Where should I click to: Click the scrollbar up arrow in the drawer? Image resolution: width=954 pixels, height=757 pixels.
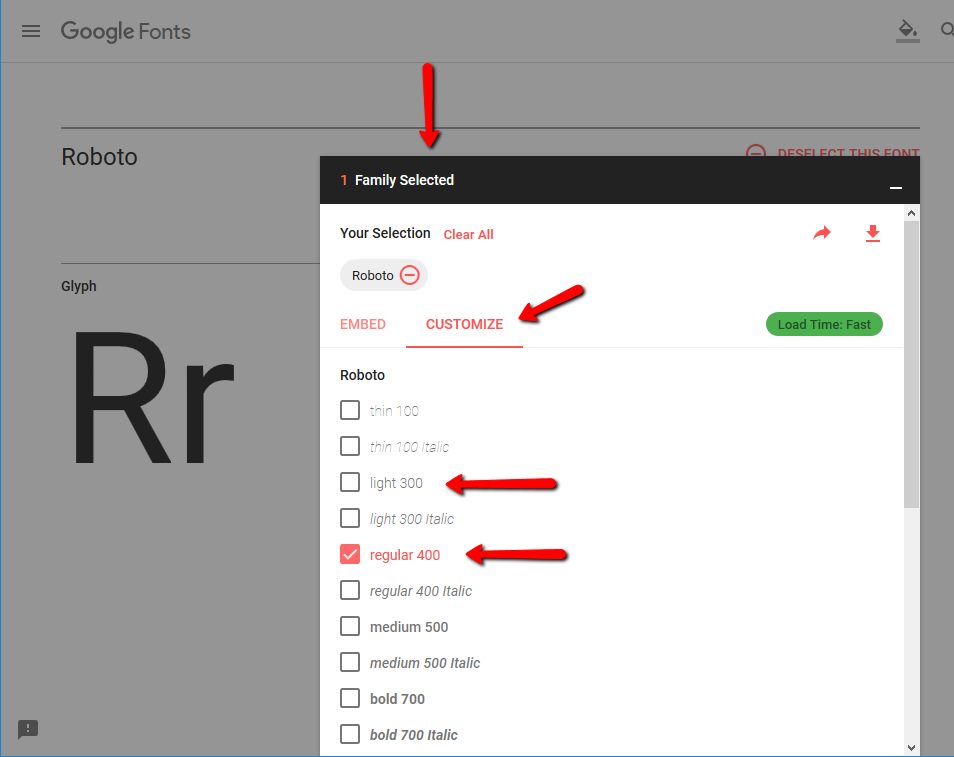tap(911, 213)
